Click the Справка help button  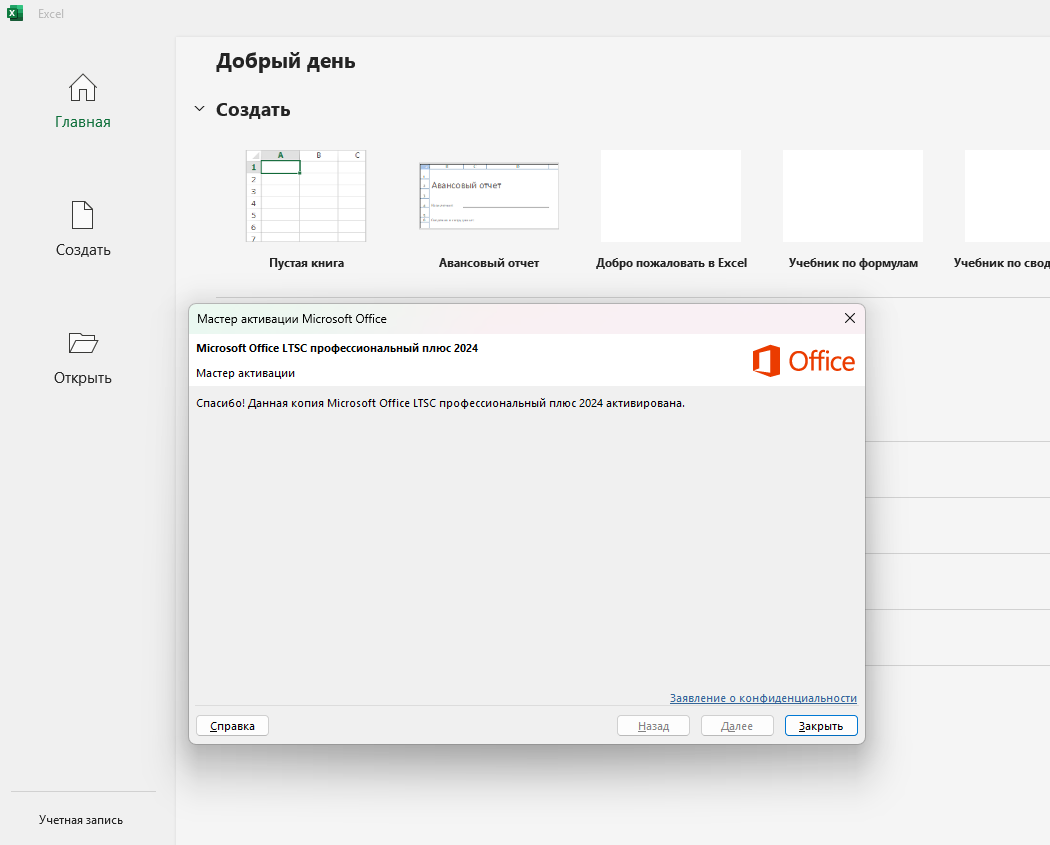232,726
